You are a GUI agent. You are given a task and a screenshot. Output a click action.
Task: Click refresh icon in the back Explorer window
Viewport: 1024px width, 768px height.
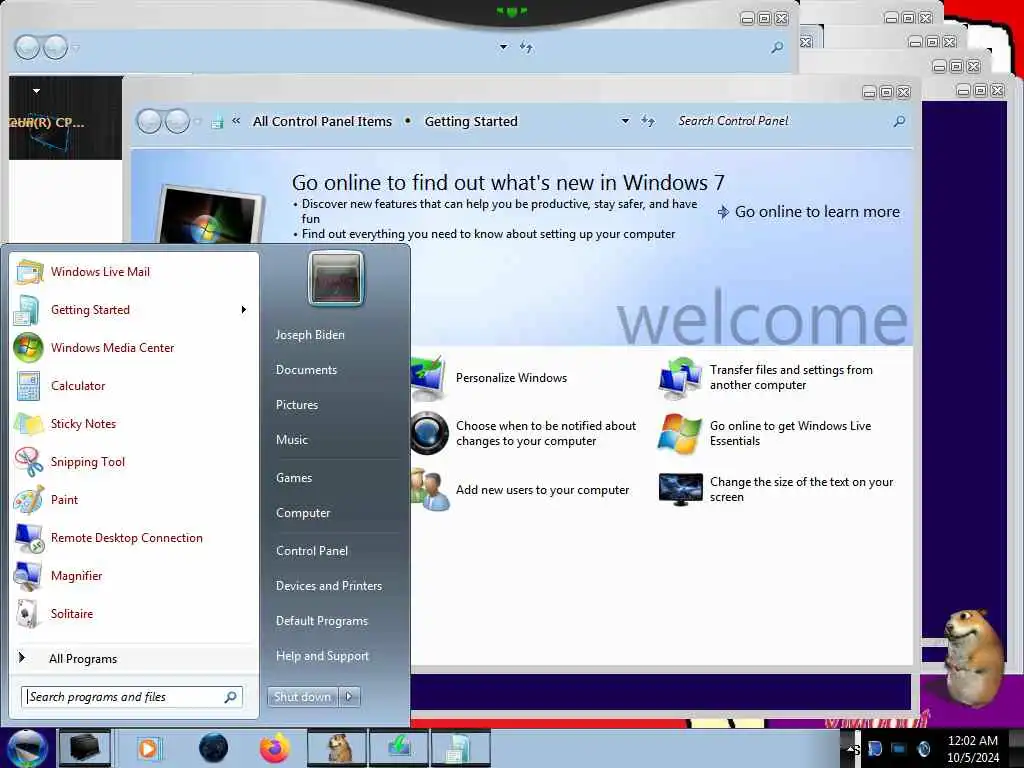point(526,47)
